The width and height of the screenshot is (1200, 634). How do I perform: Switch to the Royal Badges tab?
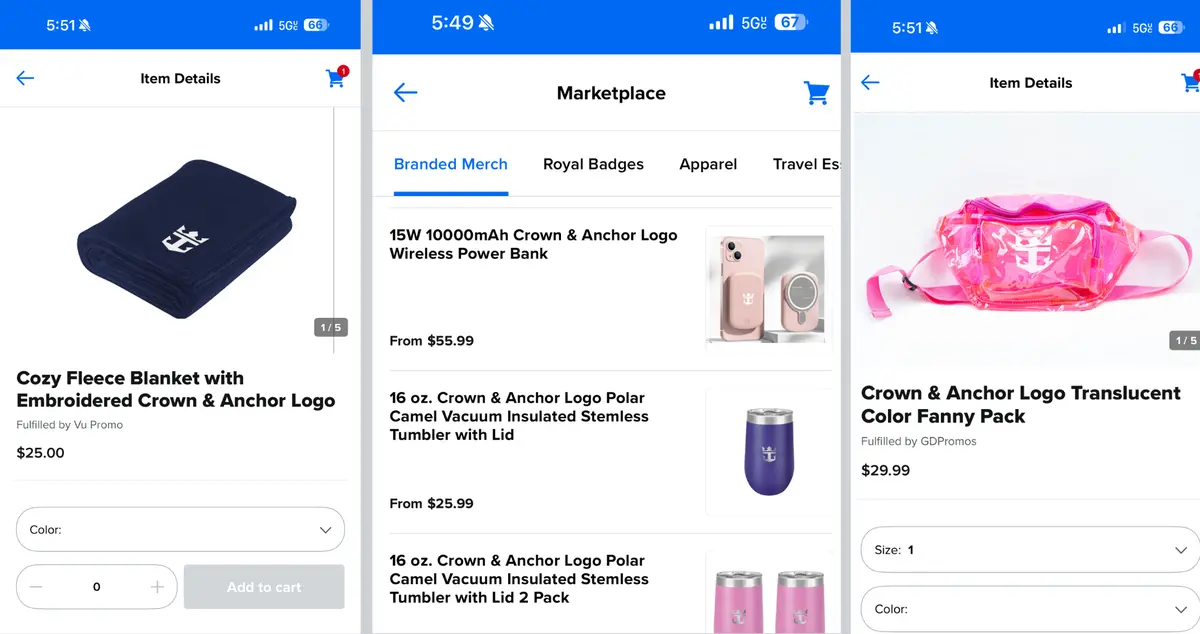pyautogui.click(x=593, y=164)
